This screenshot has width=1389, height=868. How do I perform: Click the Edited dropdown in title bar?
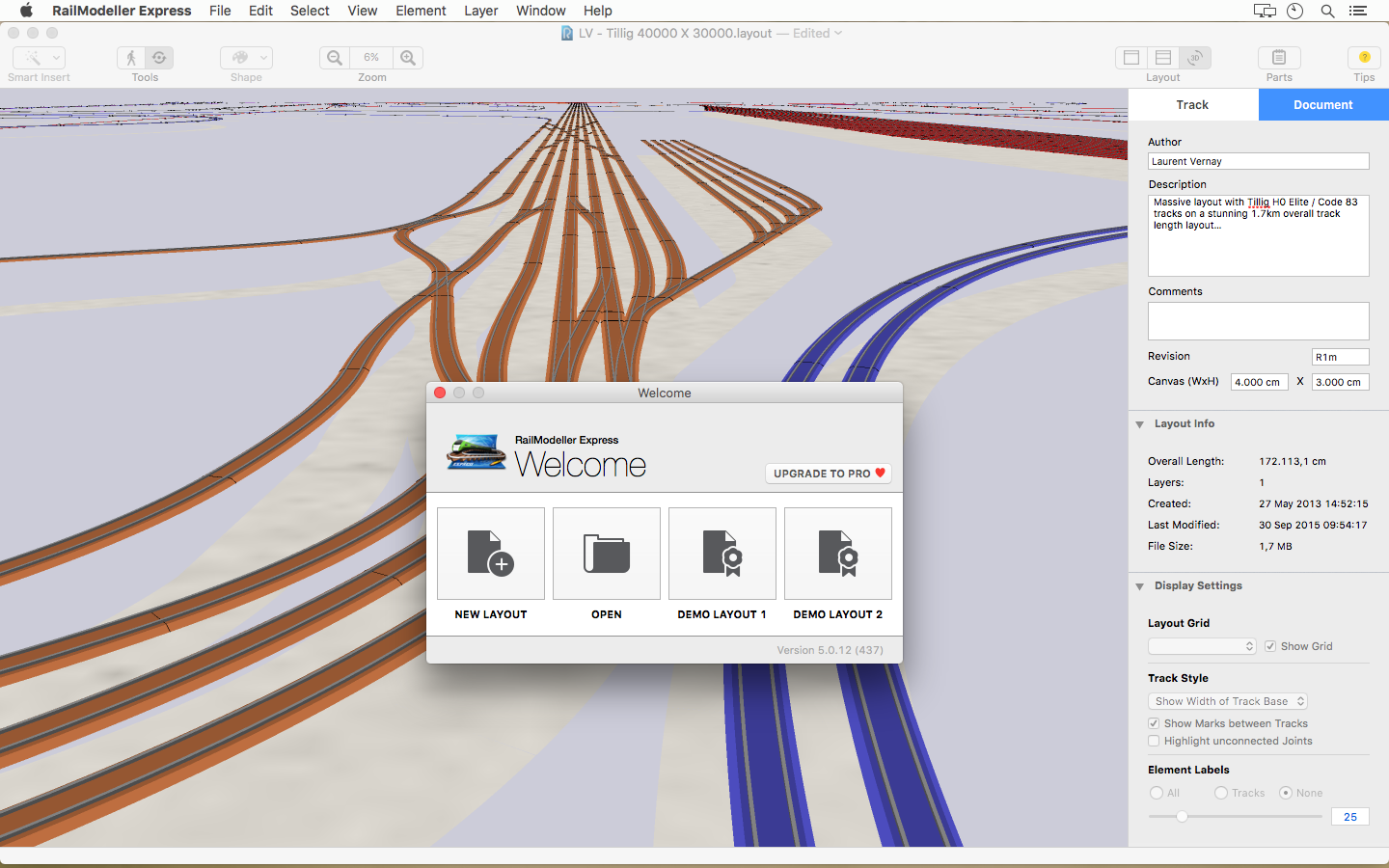(x=817, y=33)
